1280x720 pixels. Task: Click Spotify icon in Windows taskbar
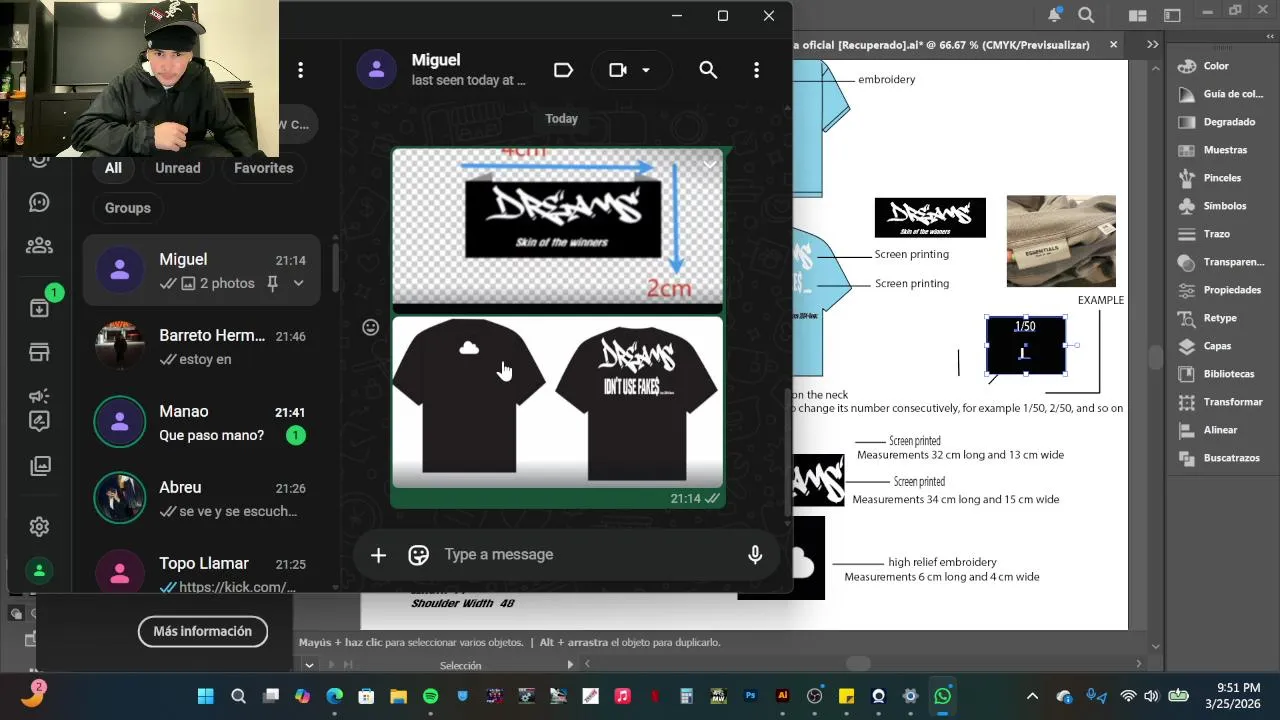coord(430,696)
